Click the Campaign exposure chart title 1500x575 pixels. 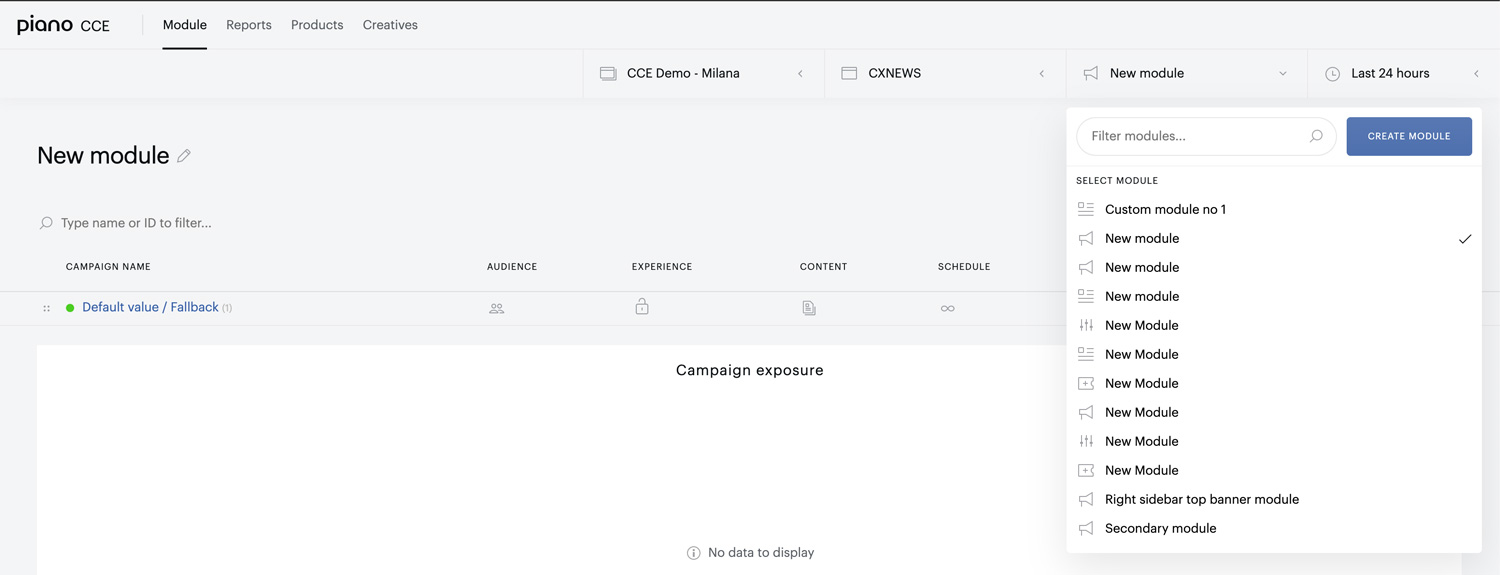click(x=750, y=370)
